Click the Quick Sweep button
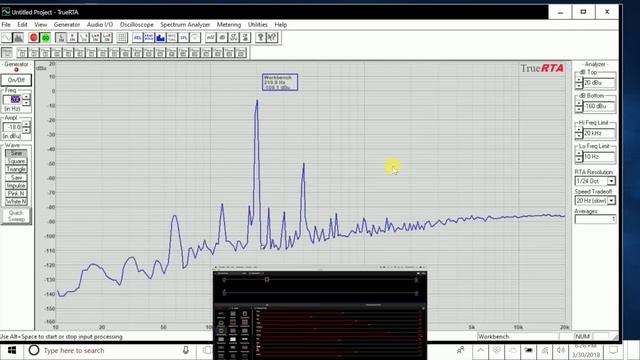640x360 pixels. 16,216
